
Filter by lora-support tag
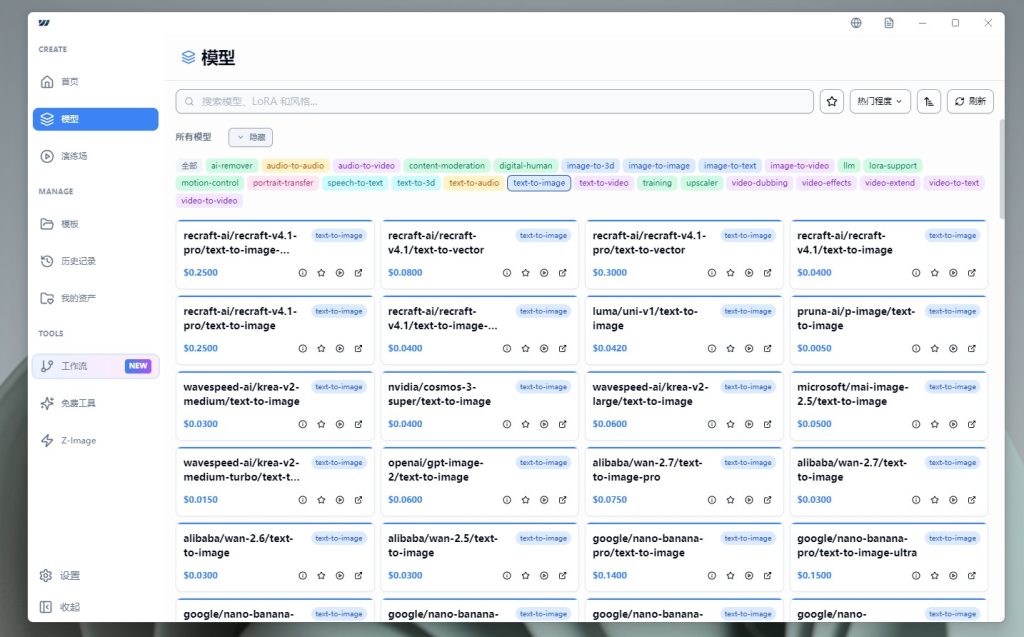(x=892, y=166)
